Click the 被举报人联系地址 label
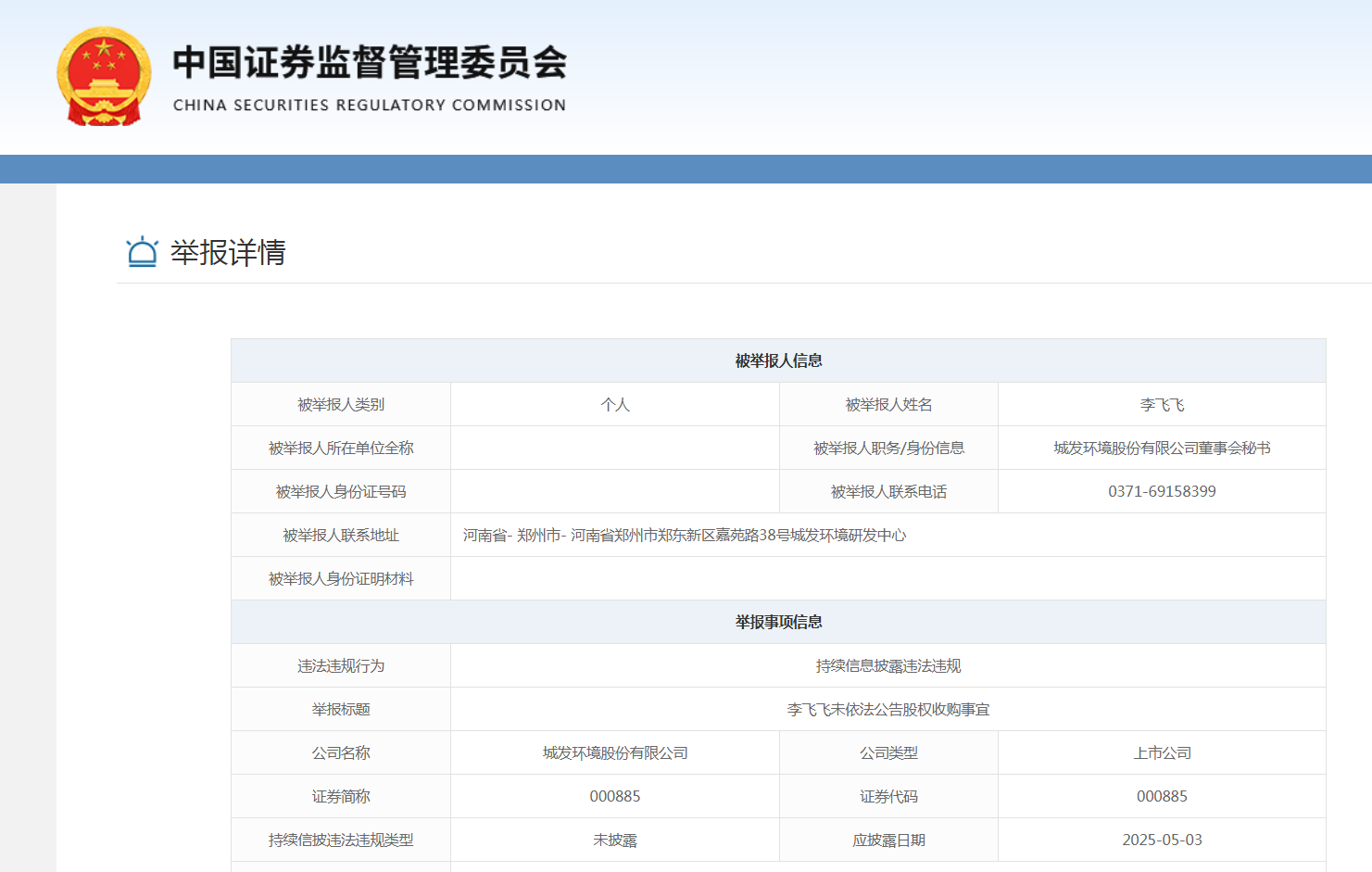This screenshot has height=872, width=1372. pyautogui.click(x=341, y=536)
